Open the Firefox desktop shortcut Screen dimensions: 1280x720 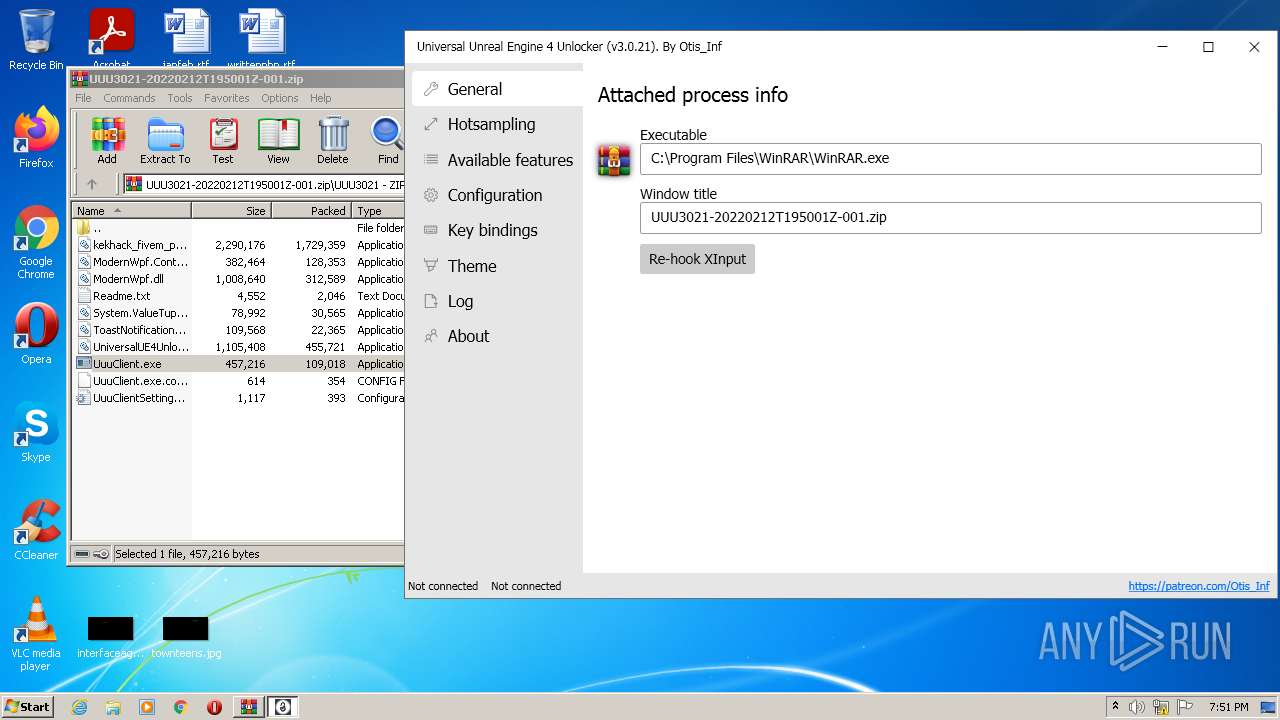point(36,138)
